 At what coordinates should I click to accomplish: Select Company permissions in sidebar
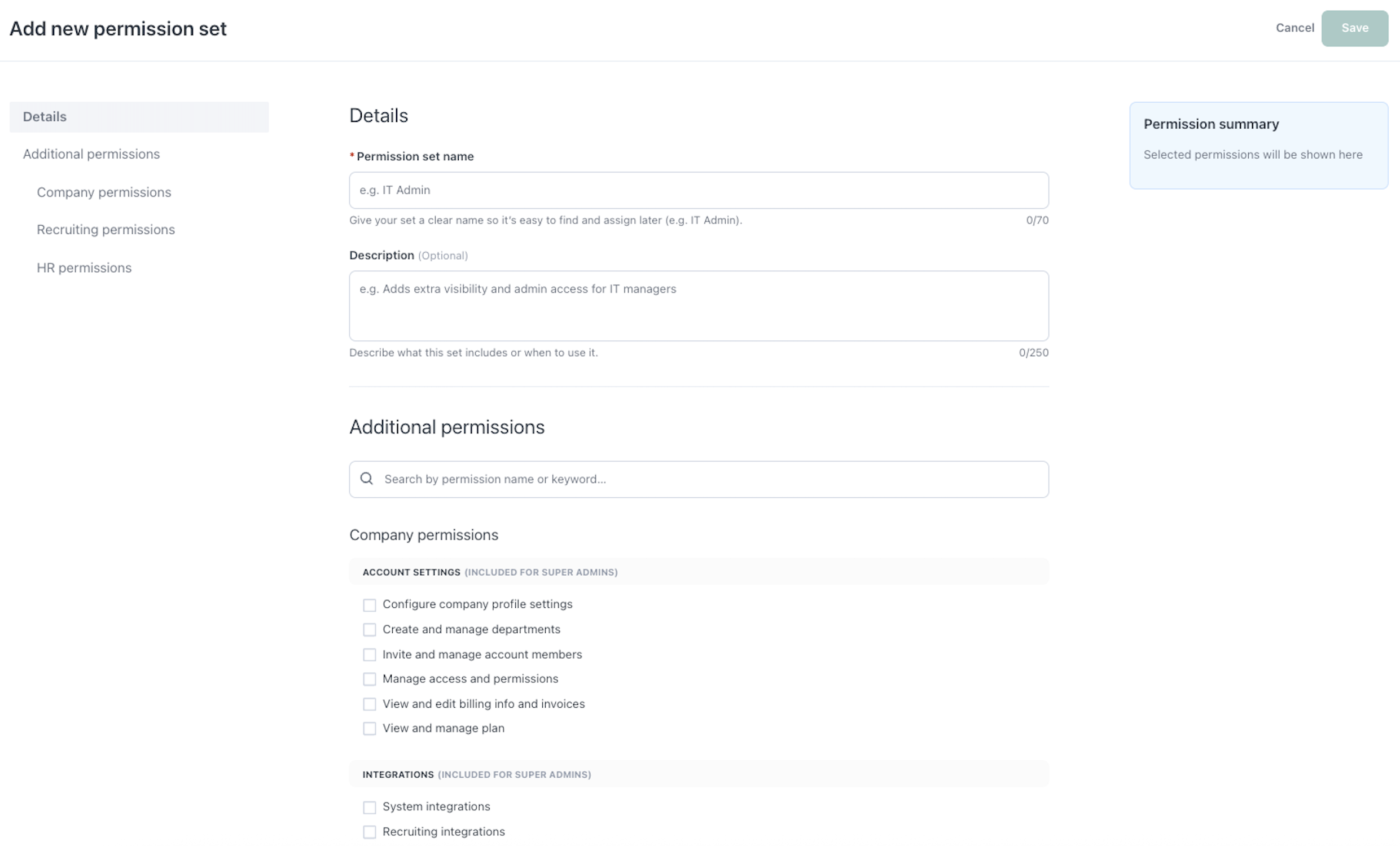click(104, 192)
